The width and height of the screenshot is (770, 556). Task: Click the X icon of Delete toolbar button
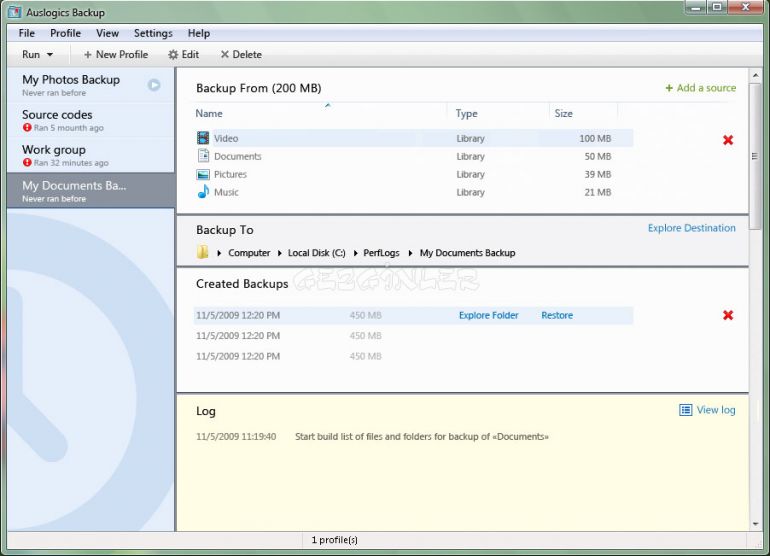224,54
